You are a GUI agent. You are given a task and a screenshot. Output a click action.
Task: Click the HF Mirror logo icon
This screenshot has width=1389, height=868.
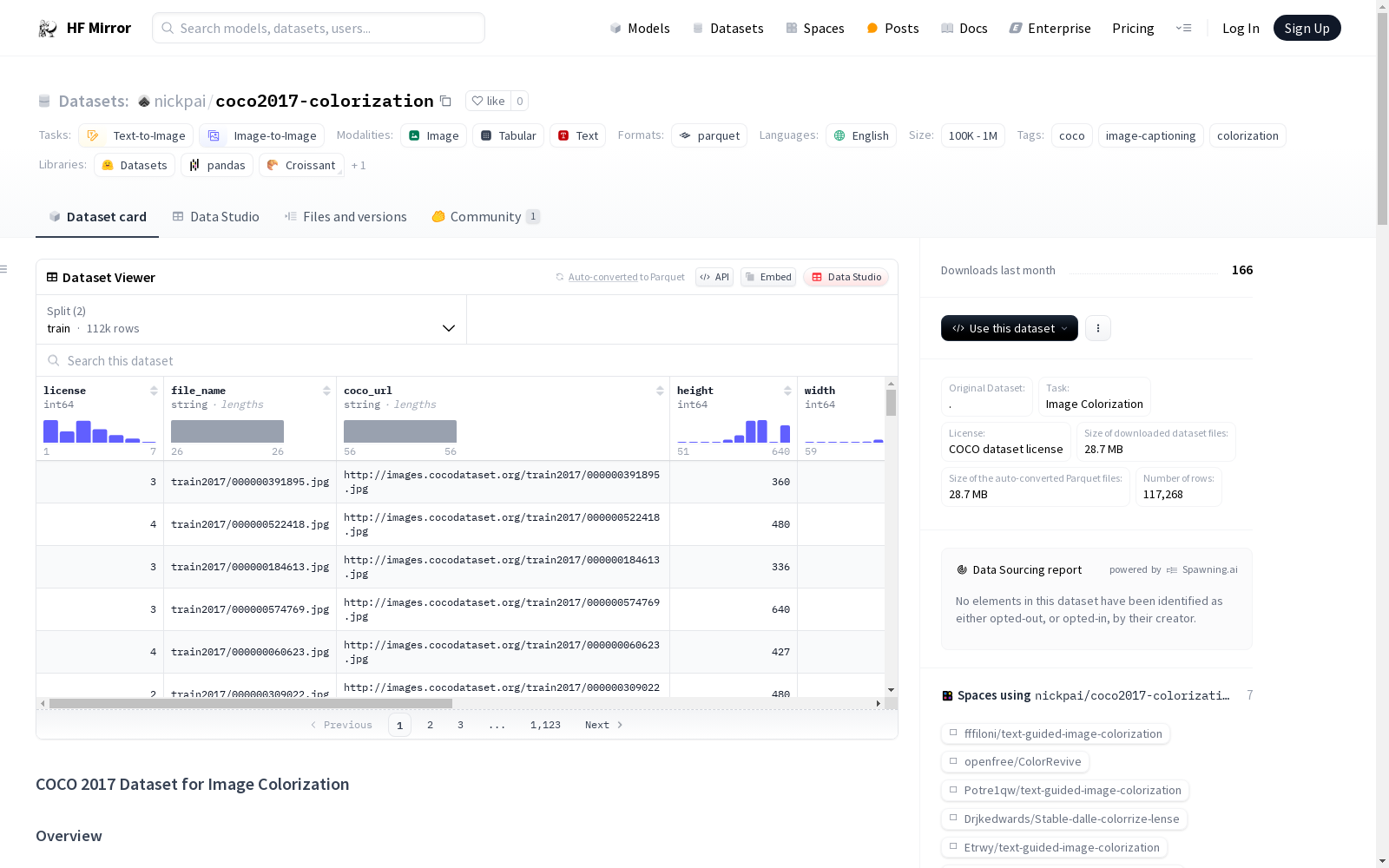coord(48,29)
